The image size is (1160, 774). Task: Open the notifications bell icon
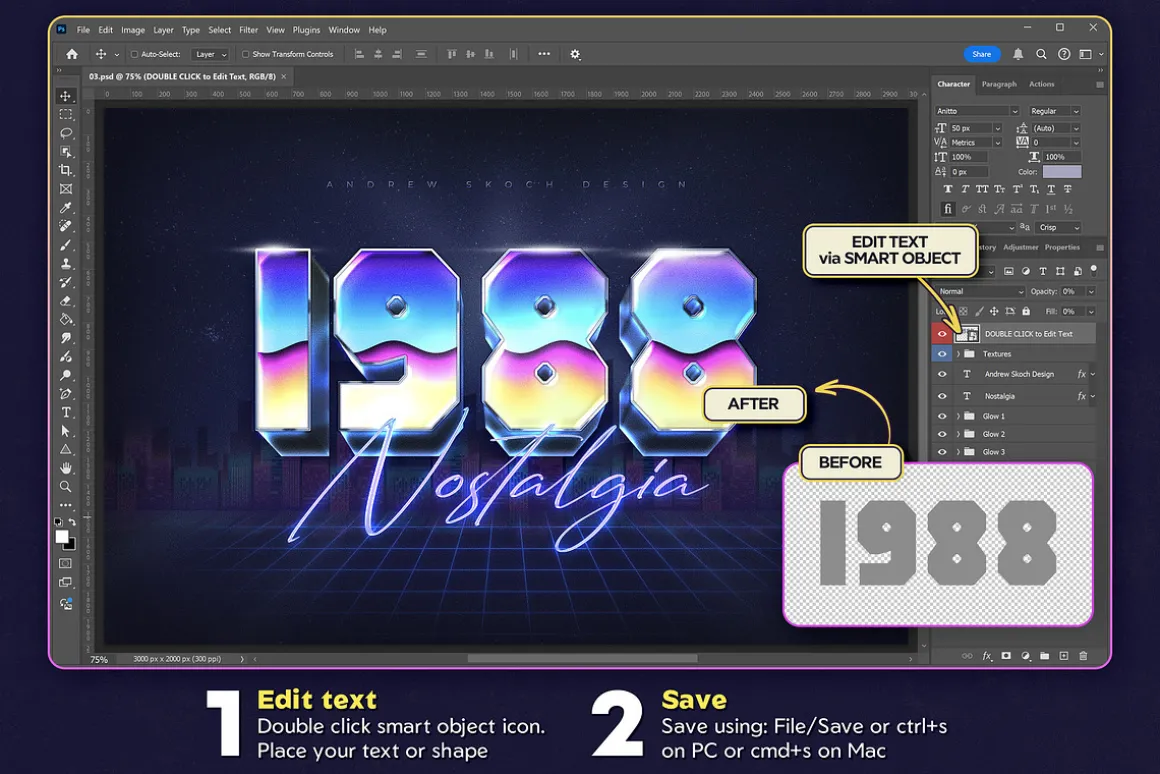tap(1018, 54)
